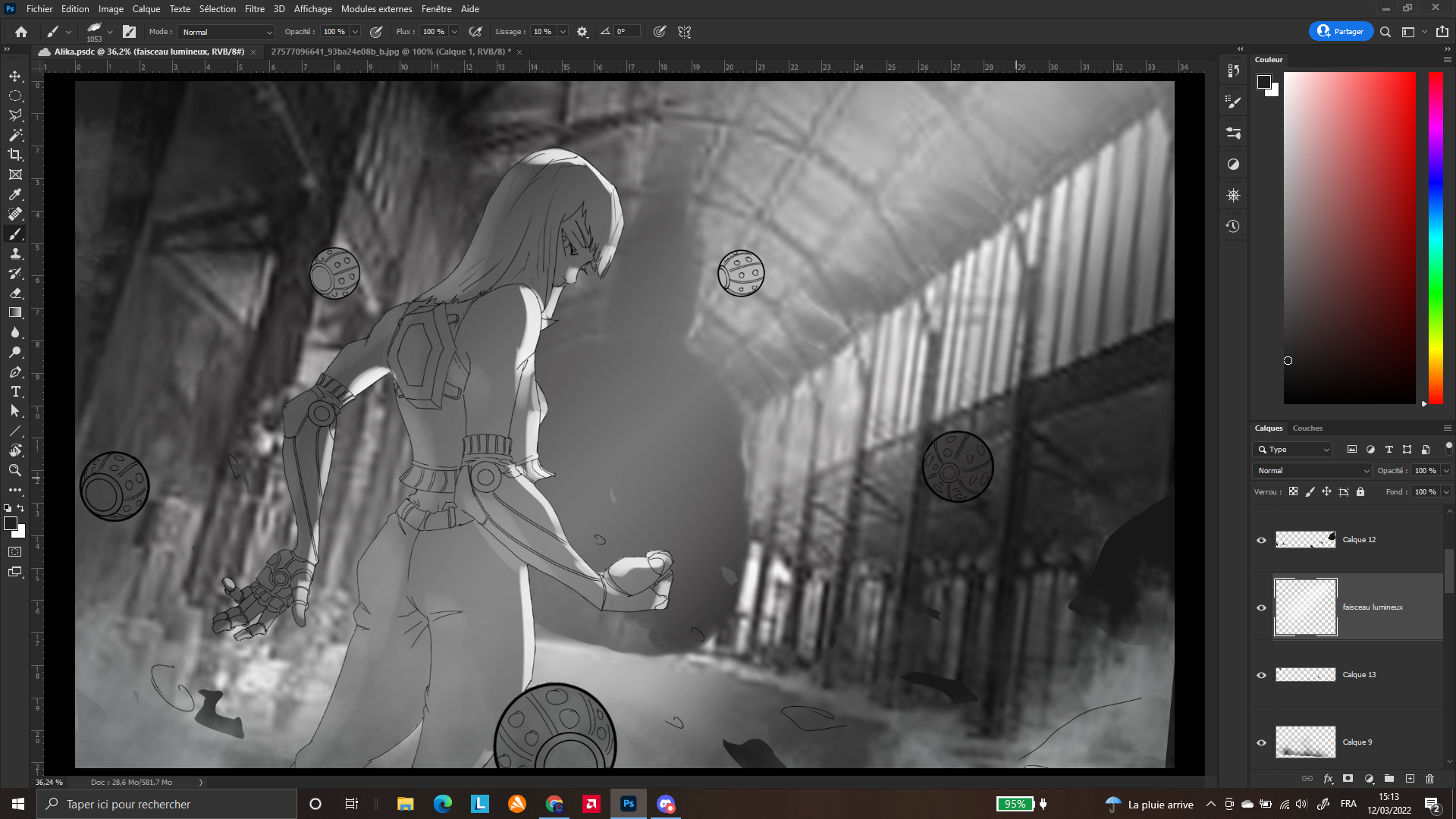The height and width of the screenshot is (819, 1456).
Task: Switch to the Couches tab
Action: point(1307,428)
